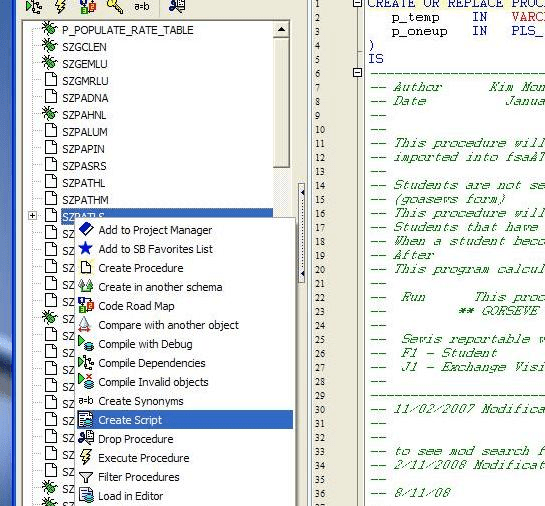Image resolution: width=545 pixels, height=506 pixels.
Task: Click the lightning bolt execute toolbar icon
Action: 61,6
